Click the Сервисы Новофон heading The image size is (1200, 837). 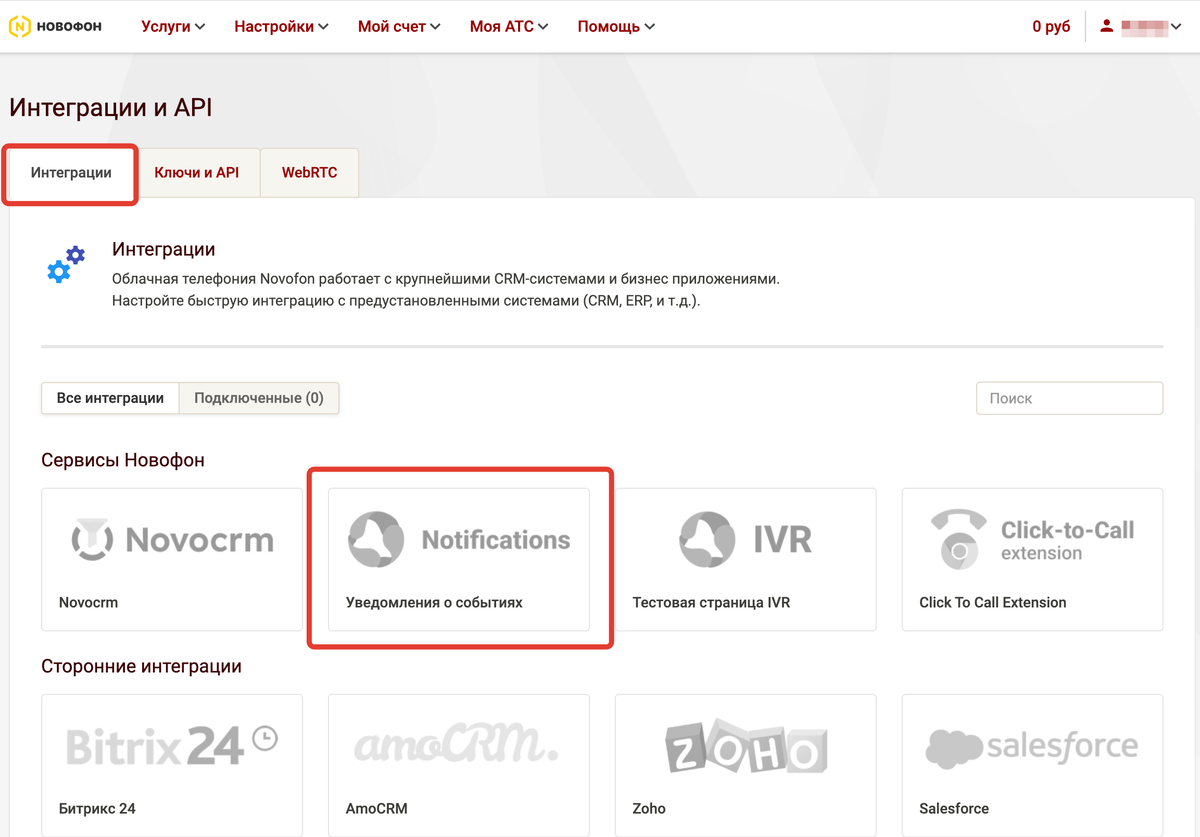click(x=123, y=460)
